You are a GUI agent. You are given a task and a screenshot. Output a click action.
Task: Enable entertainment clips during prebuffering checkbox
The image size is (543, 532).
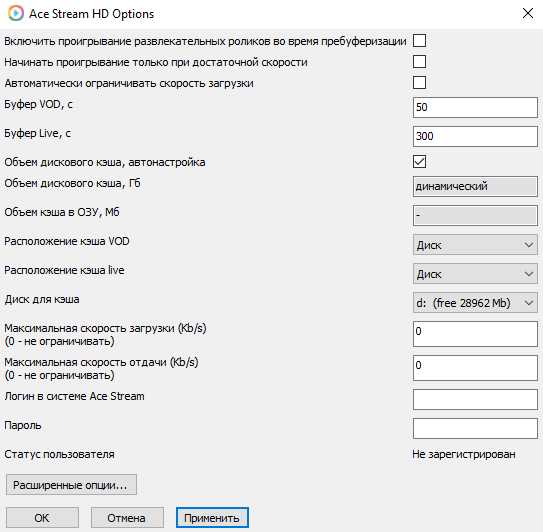click(419, 41)
